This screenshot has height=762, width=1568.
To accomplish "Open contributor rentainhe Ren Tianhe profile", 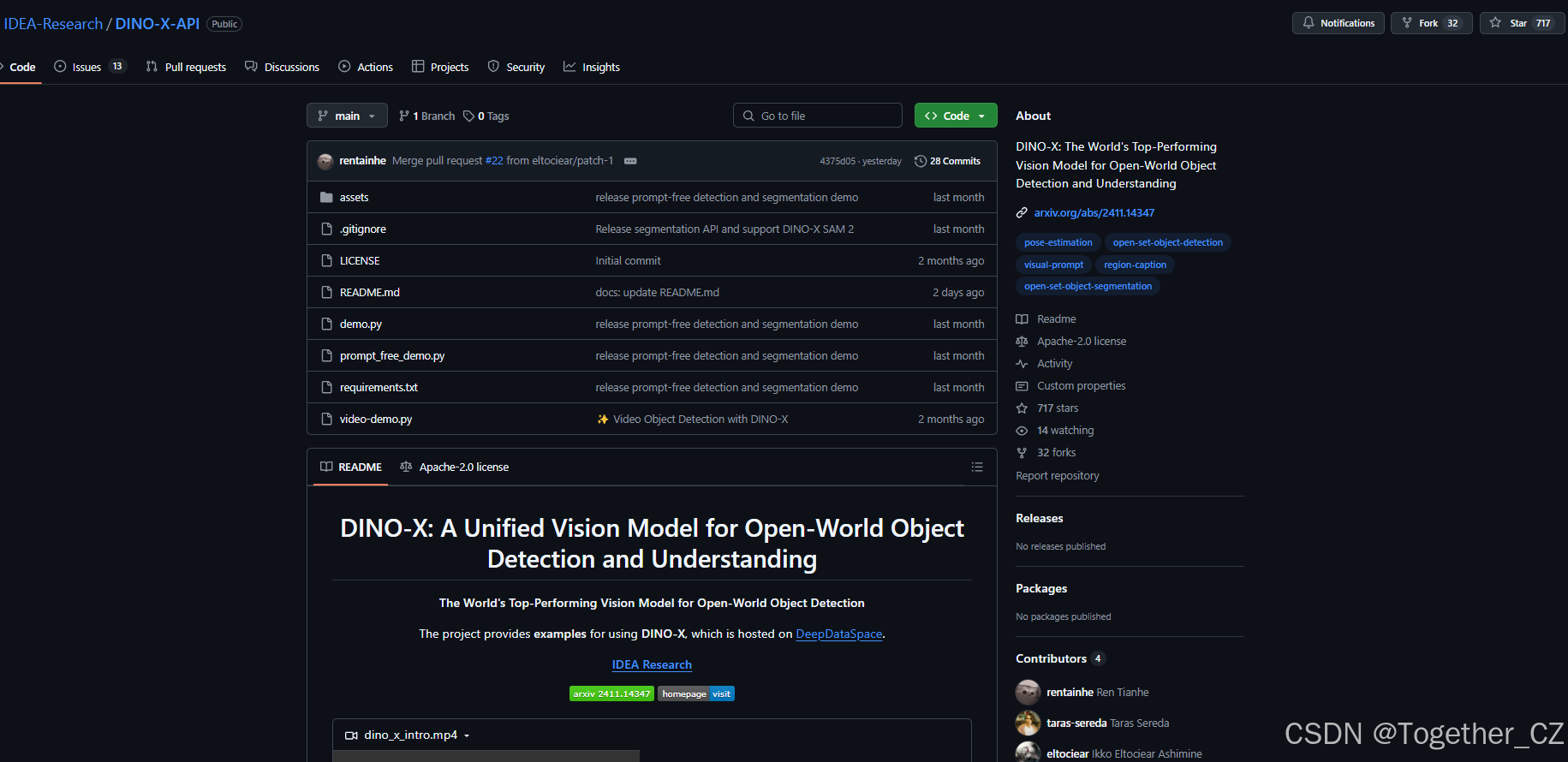I will 1097,692.
